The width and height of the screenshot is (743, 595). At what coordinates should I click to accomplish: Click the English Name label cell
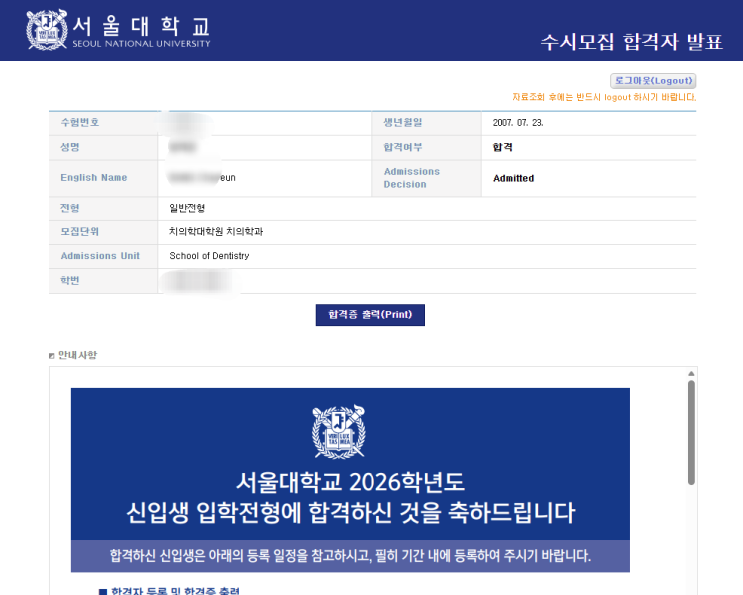tap(103, 178)
